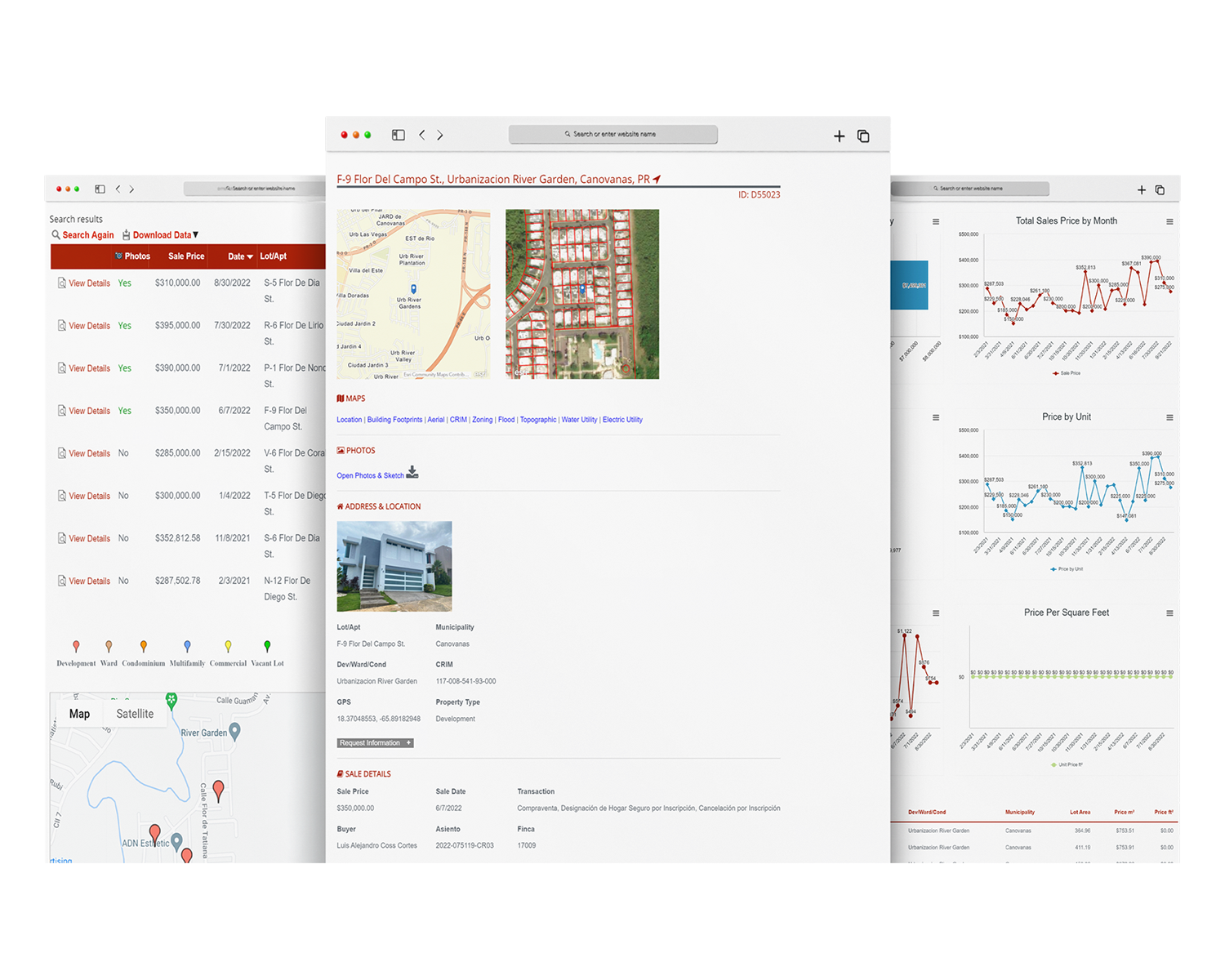Toggle the Price by Unit legend entry
The image size is (1225, 980).
click(x=1066, y=569)
